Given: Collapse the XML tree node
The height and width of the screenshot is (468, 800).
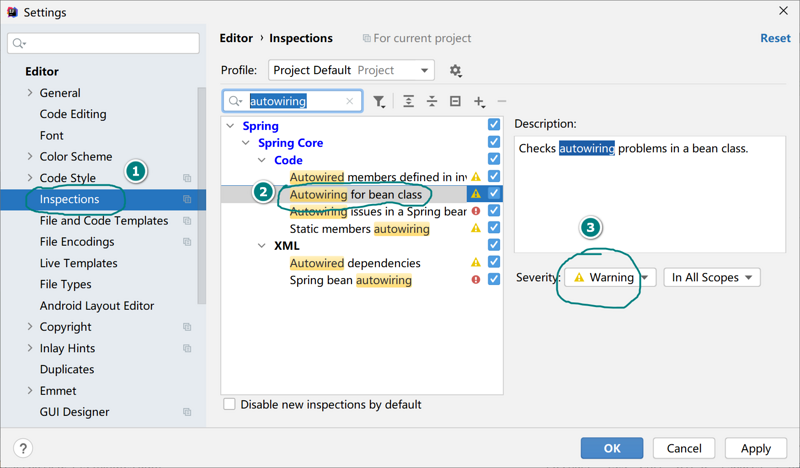Looking at the screenshot, I should coord(262,245).
